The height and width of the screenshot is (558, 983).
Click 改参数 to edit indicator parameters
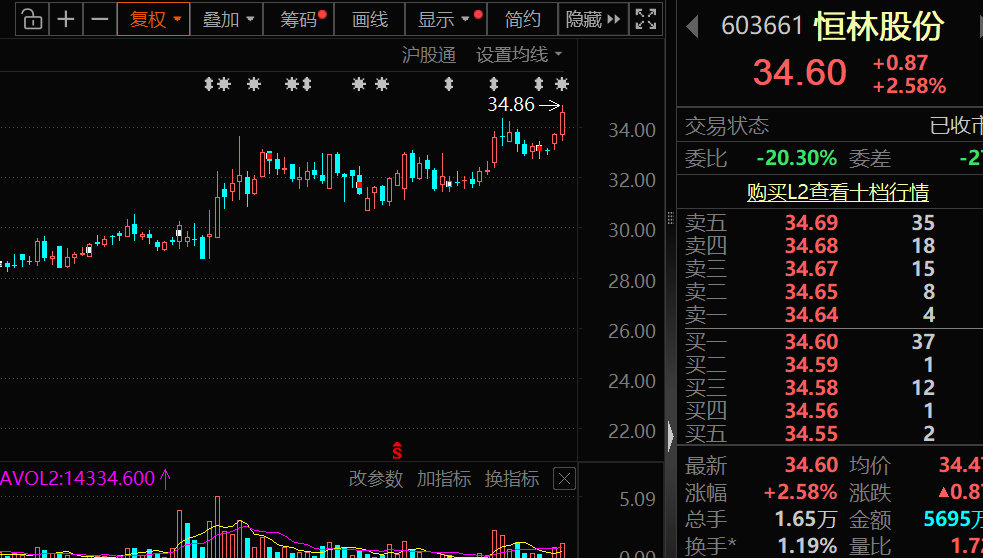[x=376, y=479]
